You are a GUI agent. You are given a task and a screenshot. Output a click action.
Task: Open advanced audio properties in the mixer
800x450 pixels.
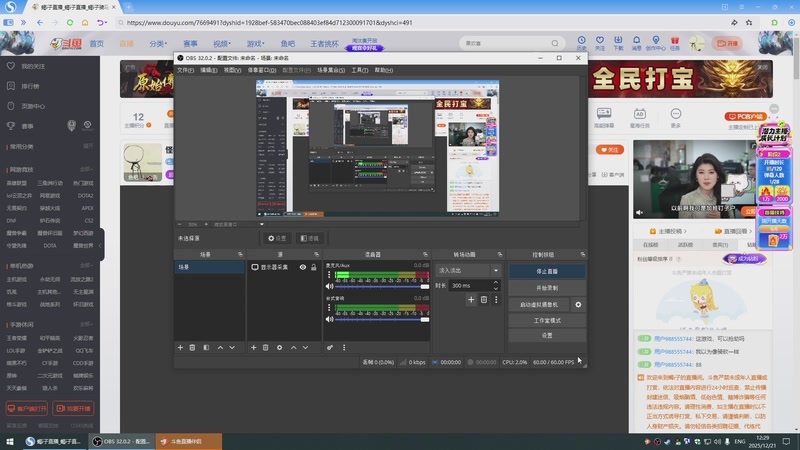tap(330, 347)
